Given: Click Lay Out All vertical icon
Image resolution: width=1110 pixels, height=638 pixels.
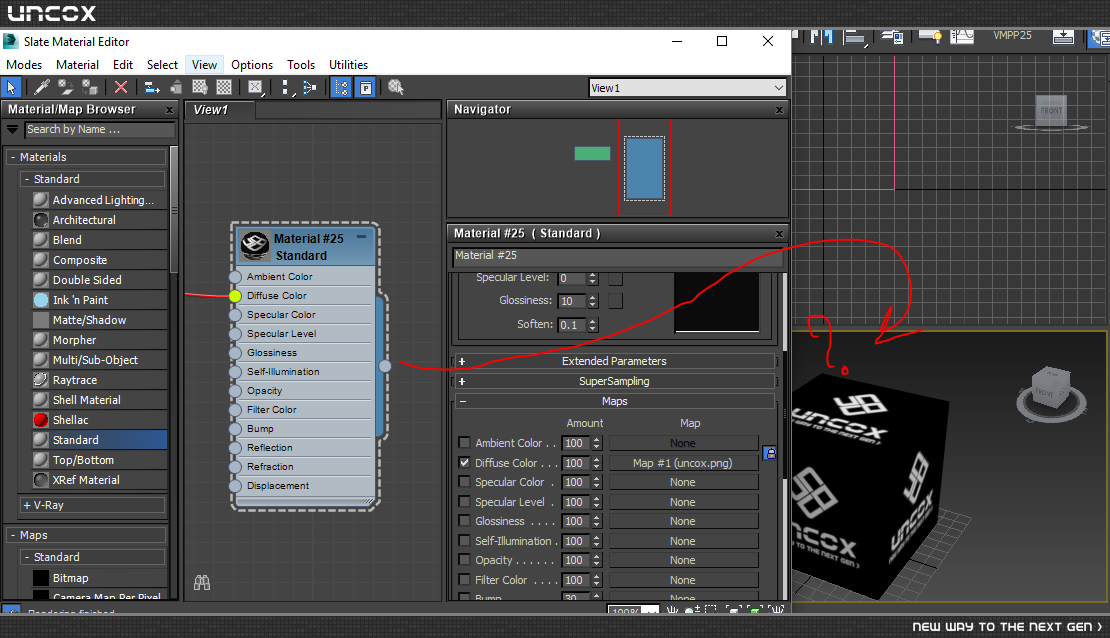Looking at the screenshot, I should point(285,88).
